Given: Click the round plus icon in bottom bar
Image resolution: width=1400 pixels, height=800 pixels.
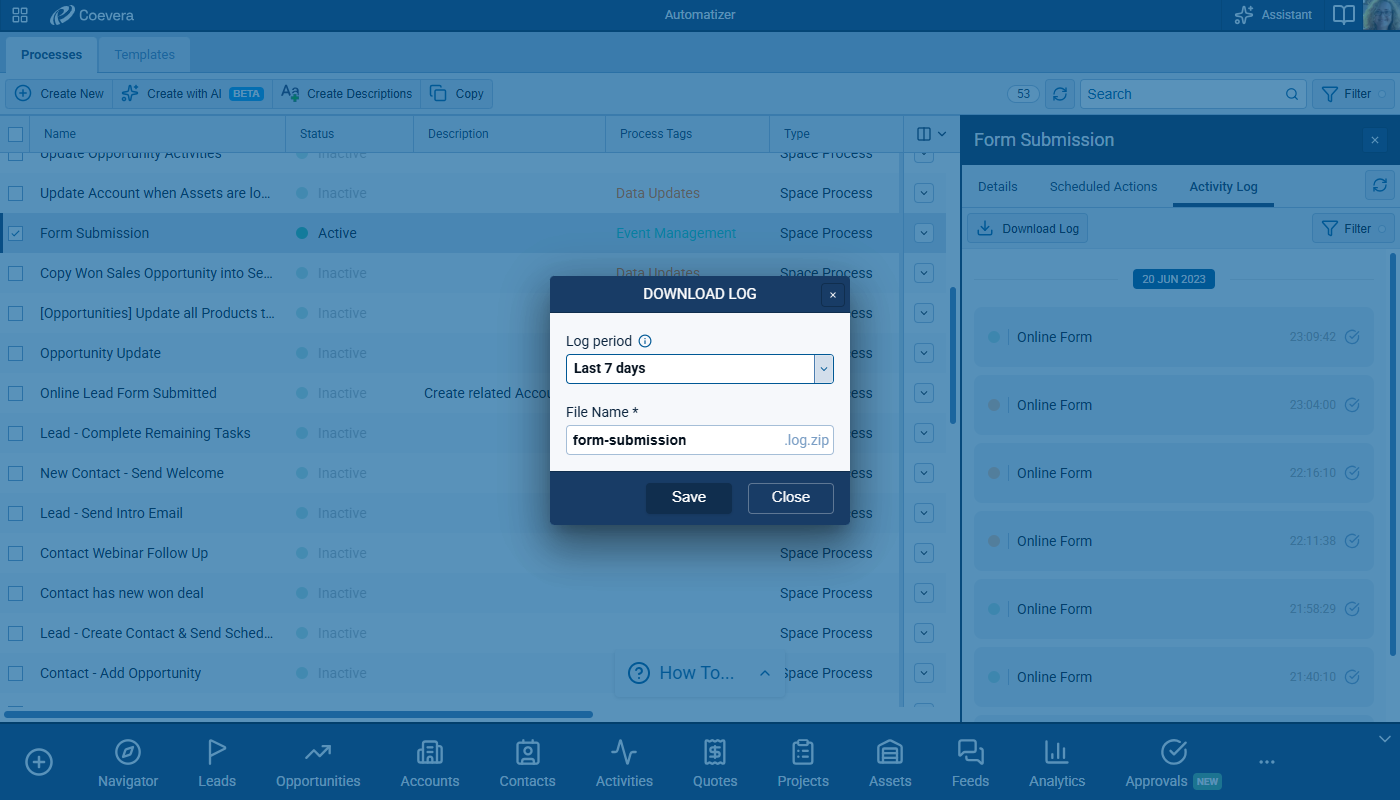Looking at the screenshot, I should pos(39,762).
